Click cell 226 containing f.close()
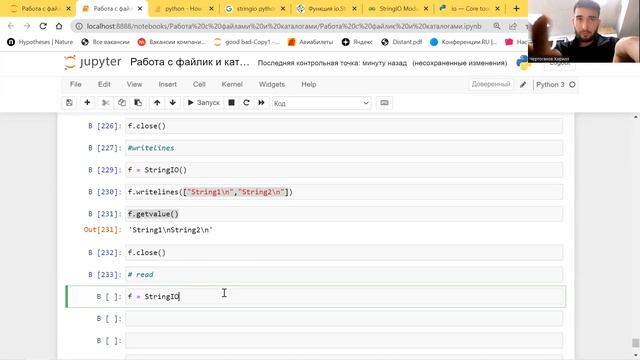640x360 pixels. coord(344,126)
